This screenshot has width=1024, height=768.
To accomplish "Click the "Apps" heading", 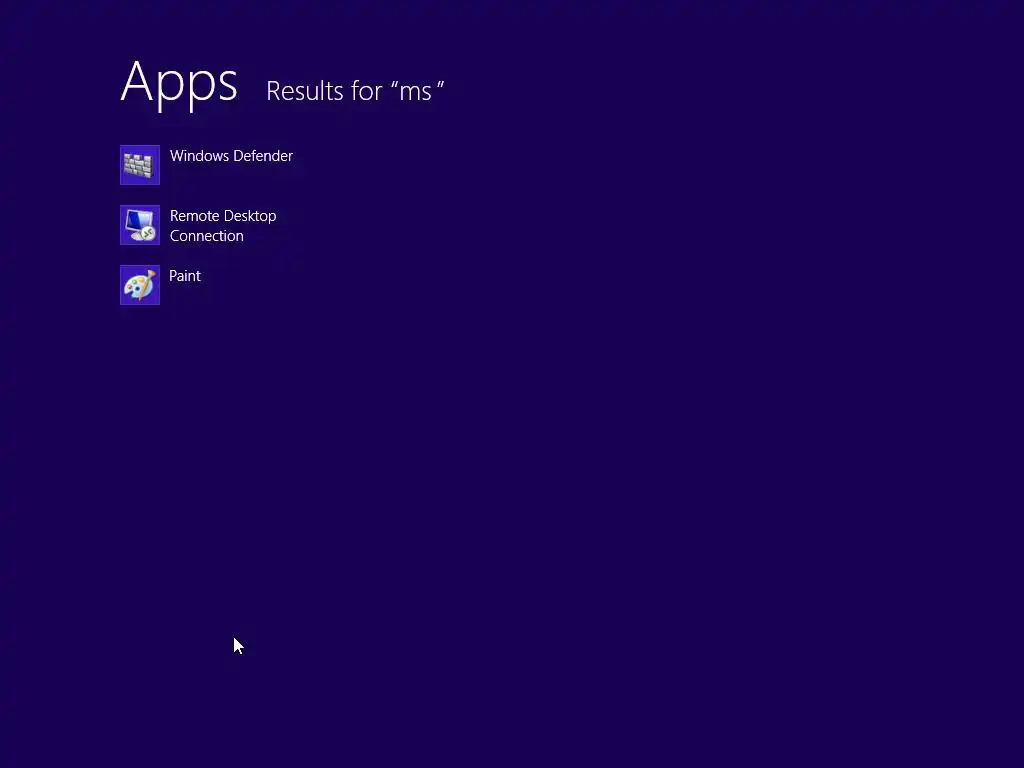I will (179, 84).
